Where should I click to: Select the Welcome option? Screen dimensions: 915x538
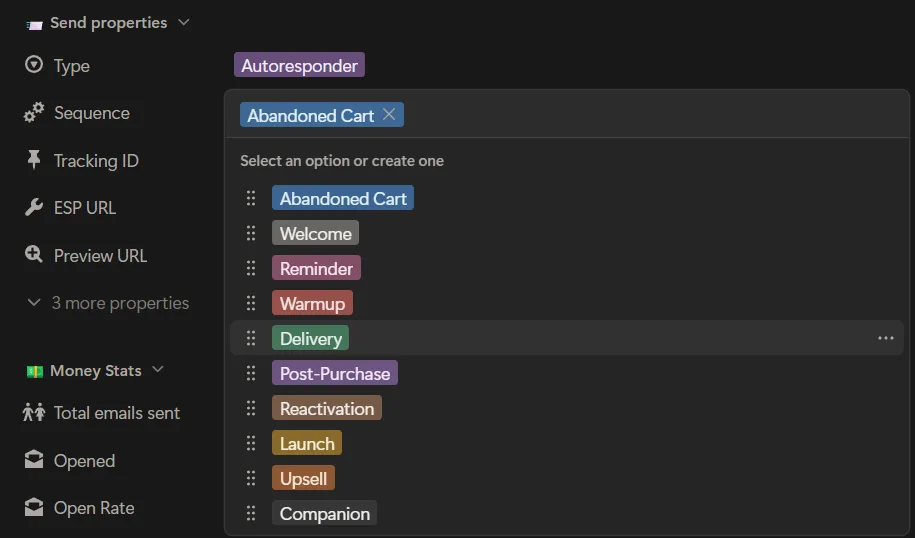[315, 234]
